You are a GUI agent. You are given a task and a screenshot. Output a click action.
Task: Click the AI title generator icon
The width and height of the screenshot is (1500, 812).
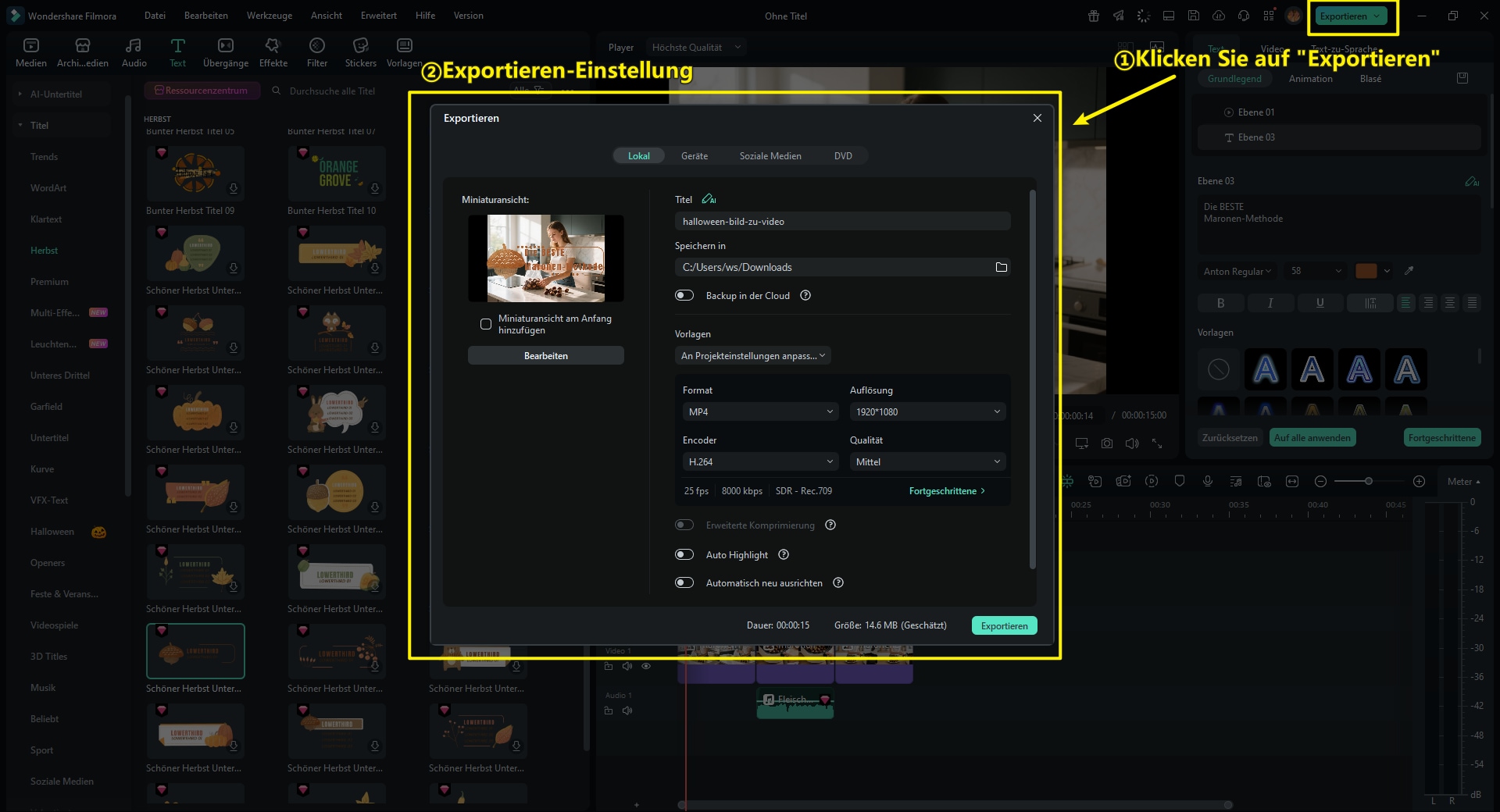[709, 199]
